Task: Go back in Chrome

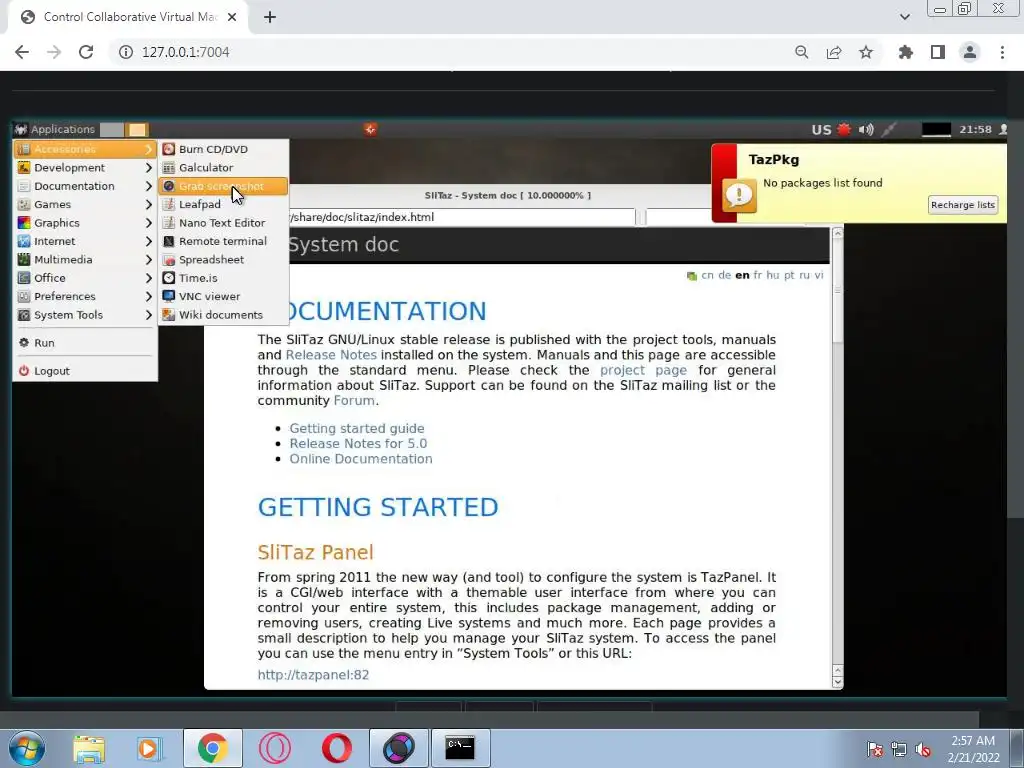Action: pyautogui.click(x=22, y=52)
